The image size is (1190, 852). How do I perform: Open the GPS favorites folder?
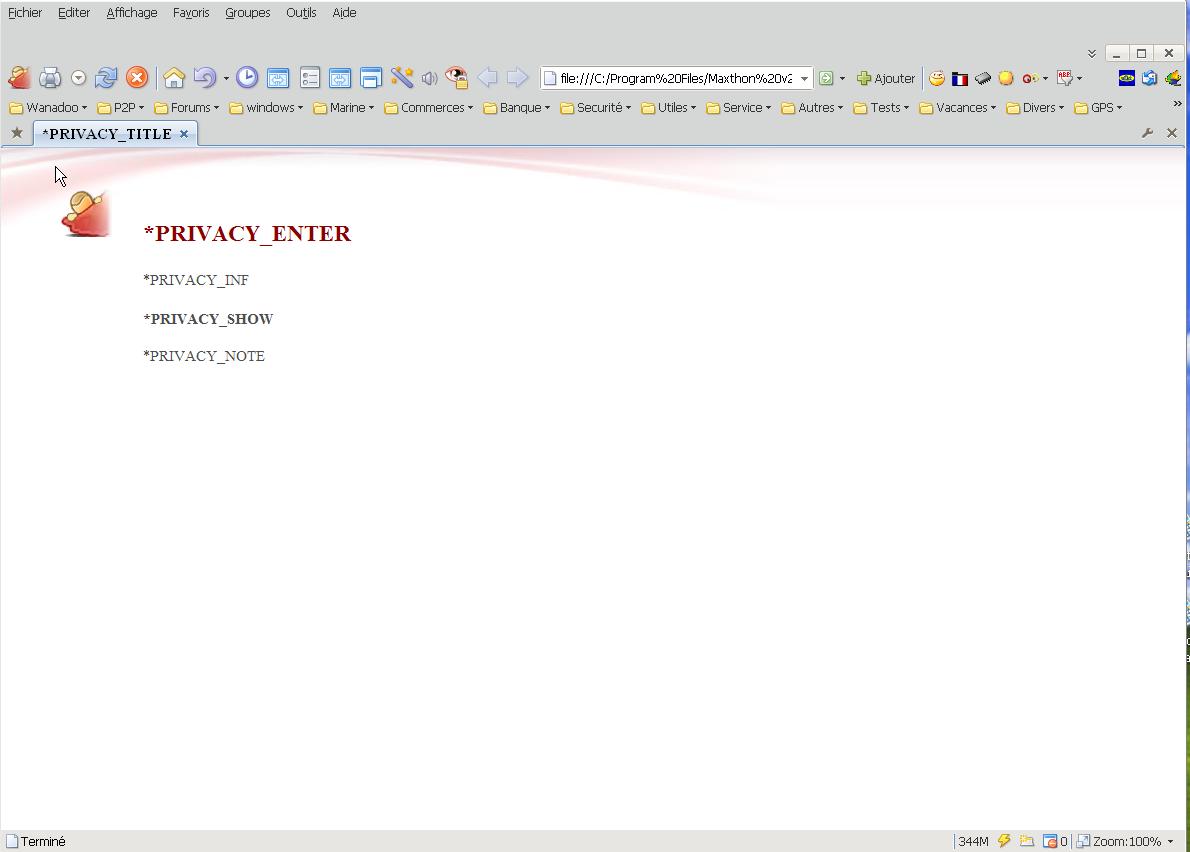[x=1098, y=108]
